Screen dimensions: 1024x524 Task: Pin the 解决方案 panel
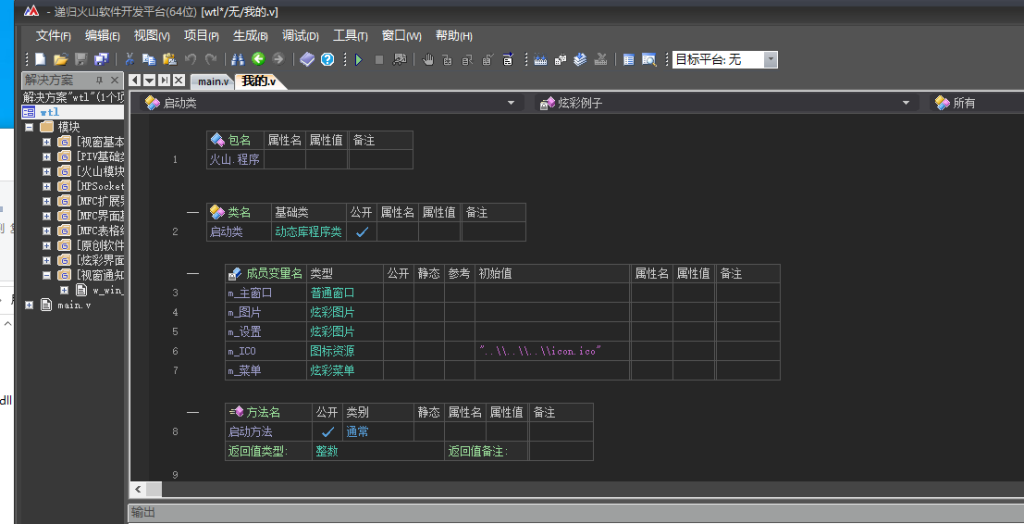pos(99,80)
